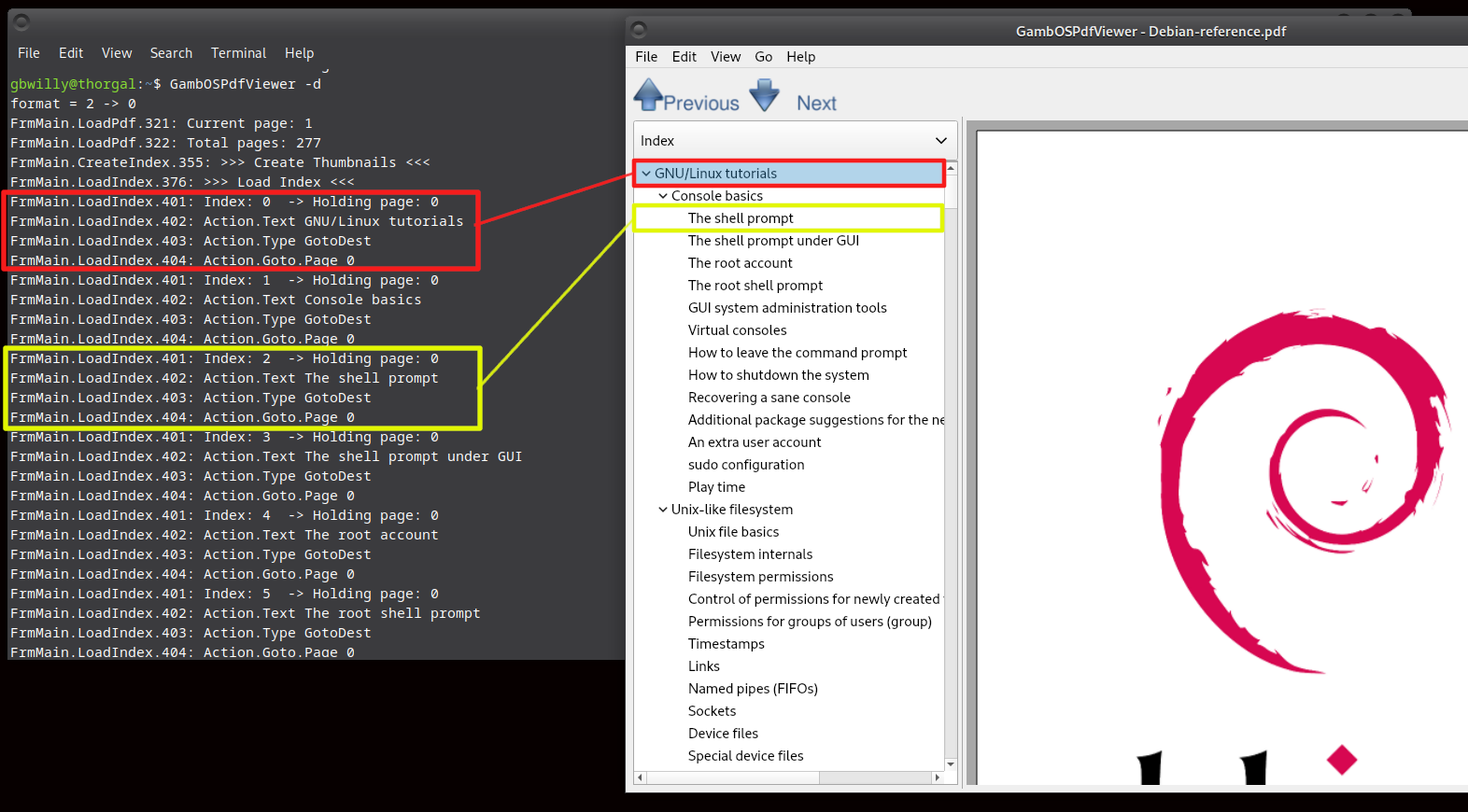Select 'Sockets' index entry
This screenshot has height=812, width=1468.
point(712,711)
